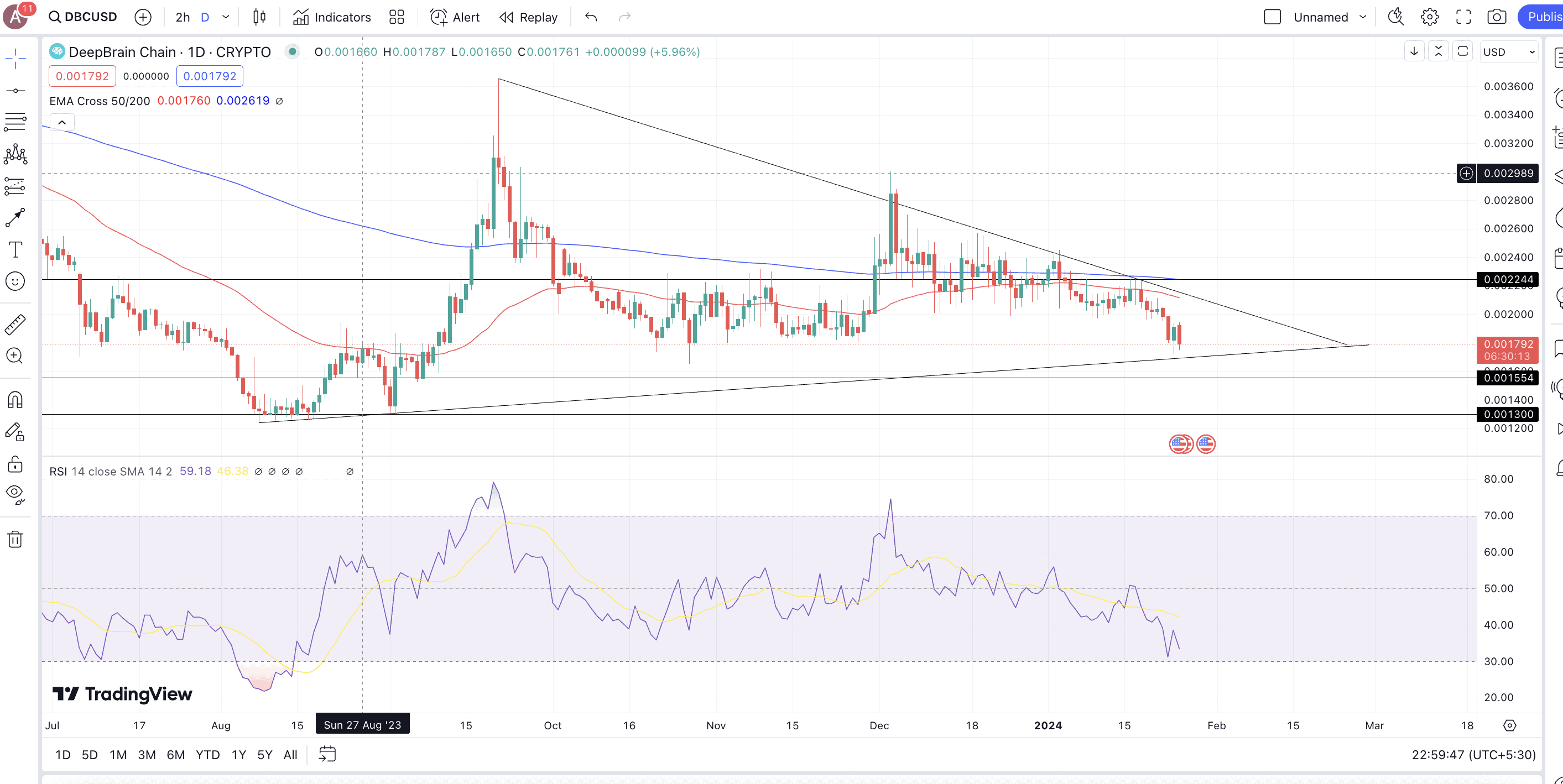1563x784 pixels.
Task: Select the Text drawing tool
Action: click(x=15, y=249)
